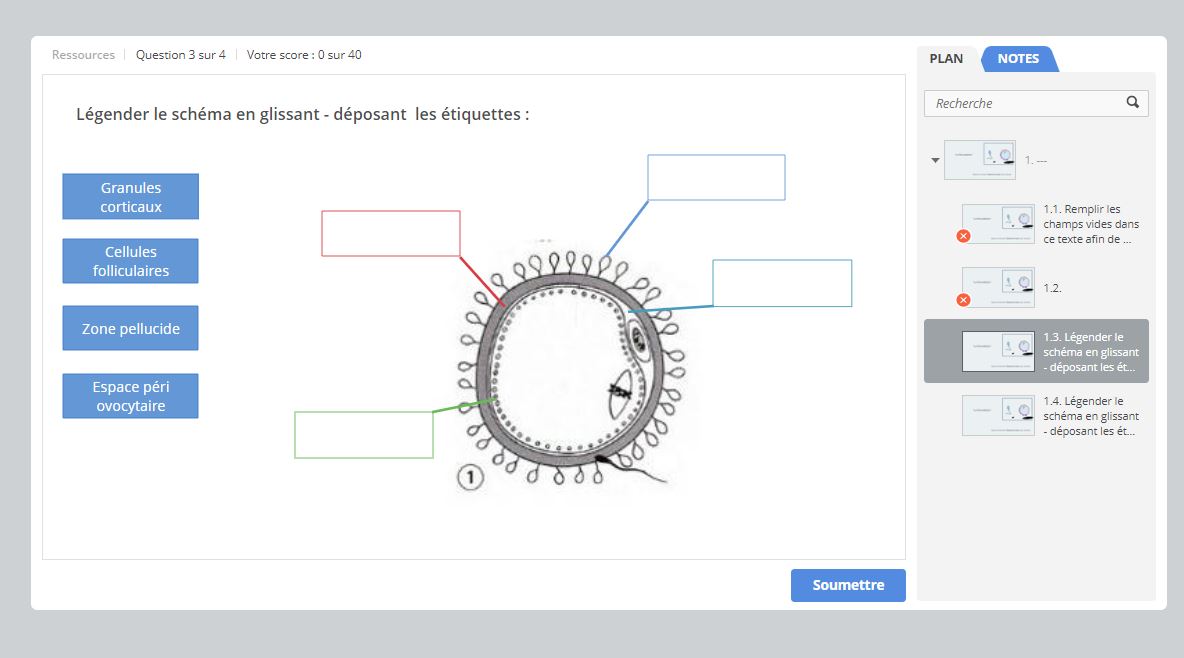Switch to the NOTES tab
Screen dimensions: 1184x658
[x=1018, y=59]
